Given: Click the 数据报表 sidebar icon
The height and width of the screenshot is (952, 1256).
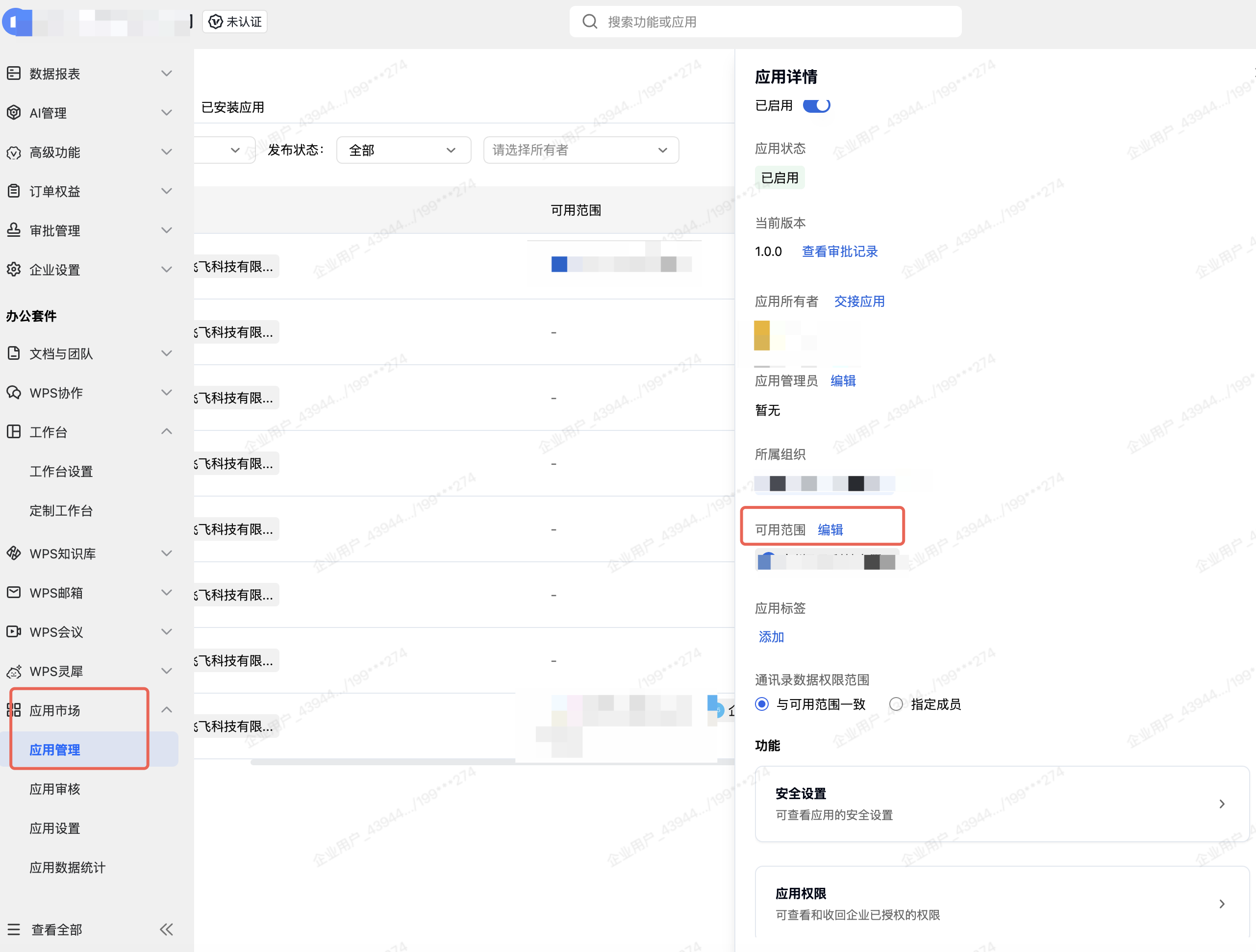Looking at the screenshot, I should tap(14, 73).
